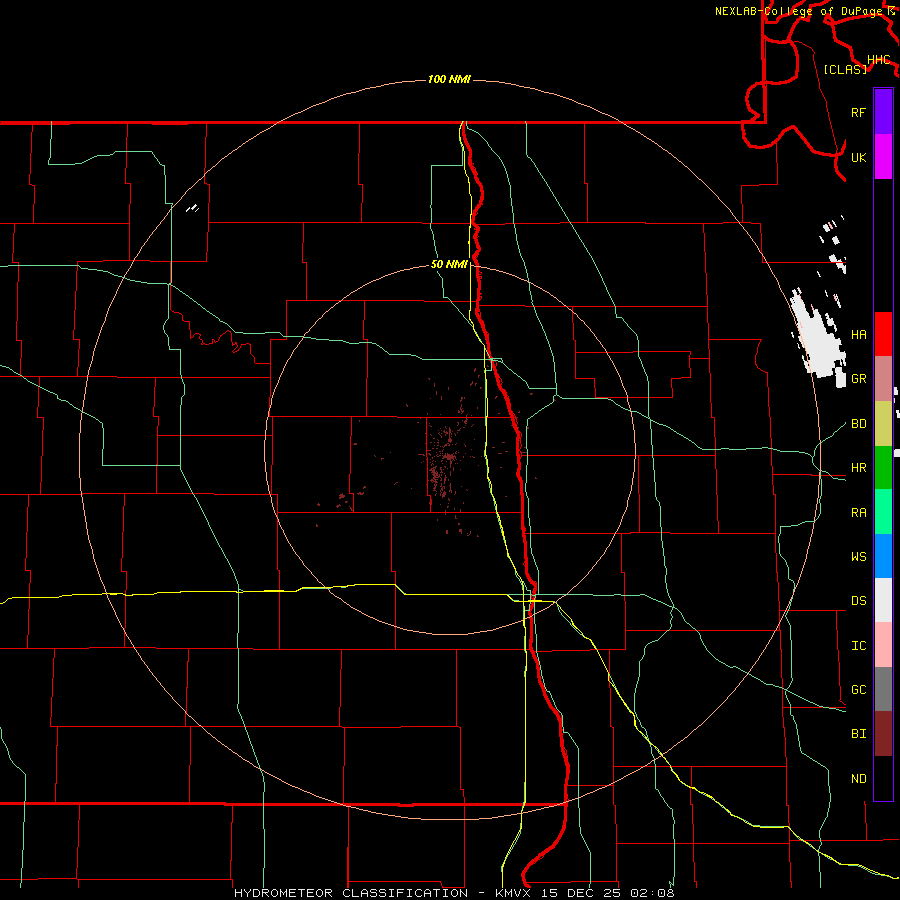
Task: Click the ND legend label
Action: 858,778
